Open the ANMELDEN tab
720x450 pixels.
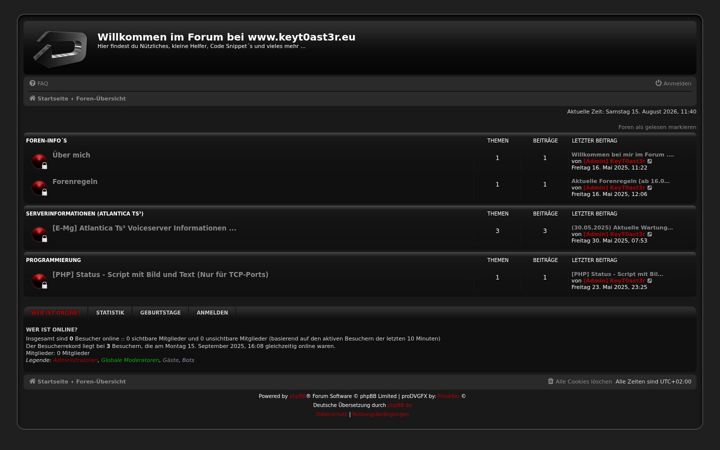point(212,313)
